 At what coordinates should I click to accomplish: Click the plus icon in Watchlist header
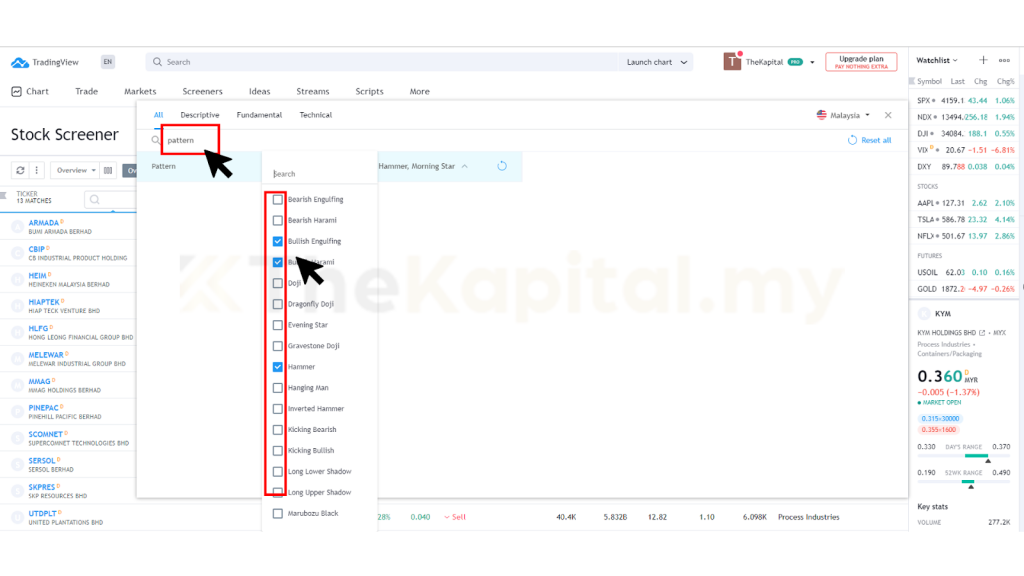(983, 61)
